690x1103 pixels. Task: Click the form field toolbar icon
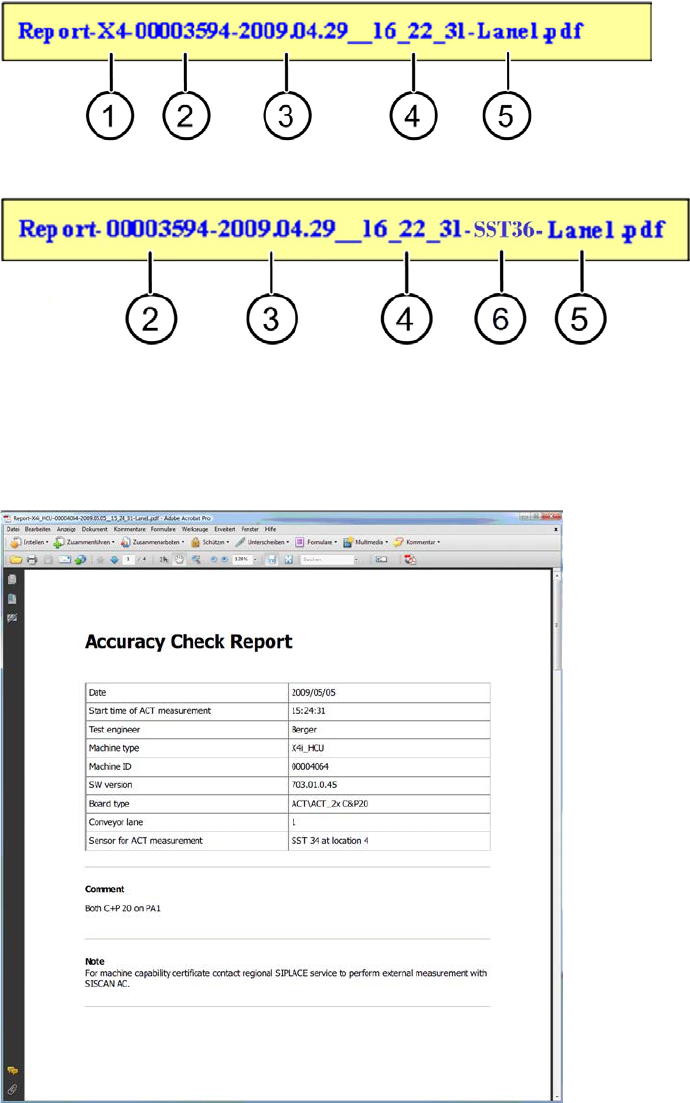381,560
